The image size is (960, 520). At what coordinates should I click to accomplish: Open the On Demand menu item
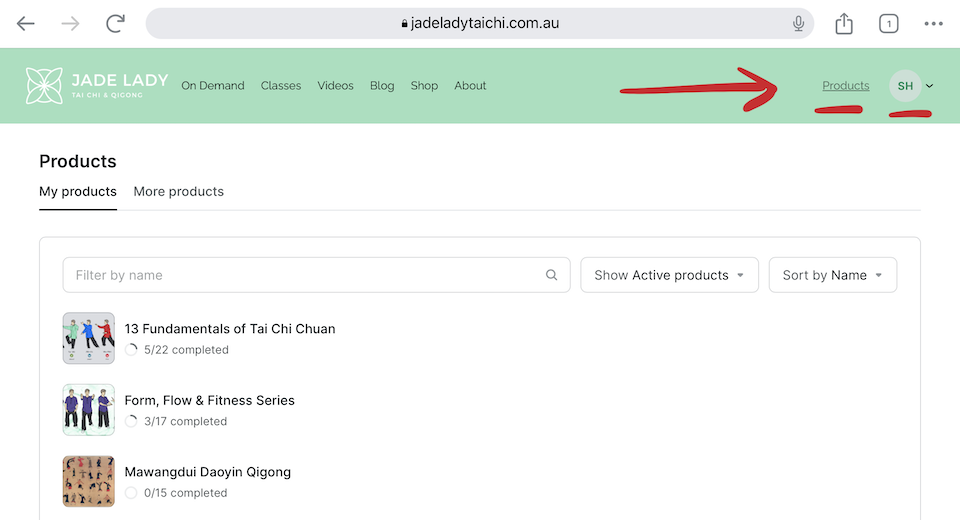pyautogui.click(x=213, y=86)
